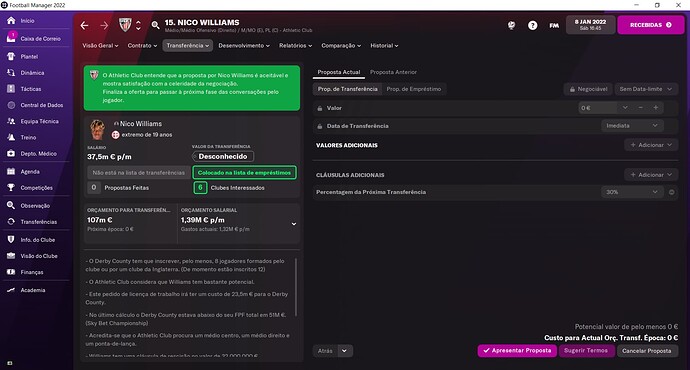Open the Início home icon in sidebar
This screenshot has height=370, width=690.
tap(11, 21)
